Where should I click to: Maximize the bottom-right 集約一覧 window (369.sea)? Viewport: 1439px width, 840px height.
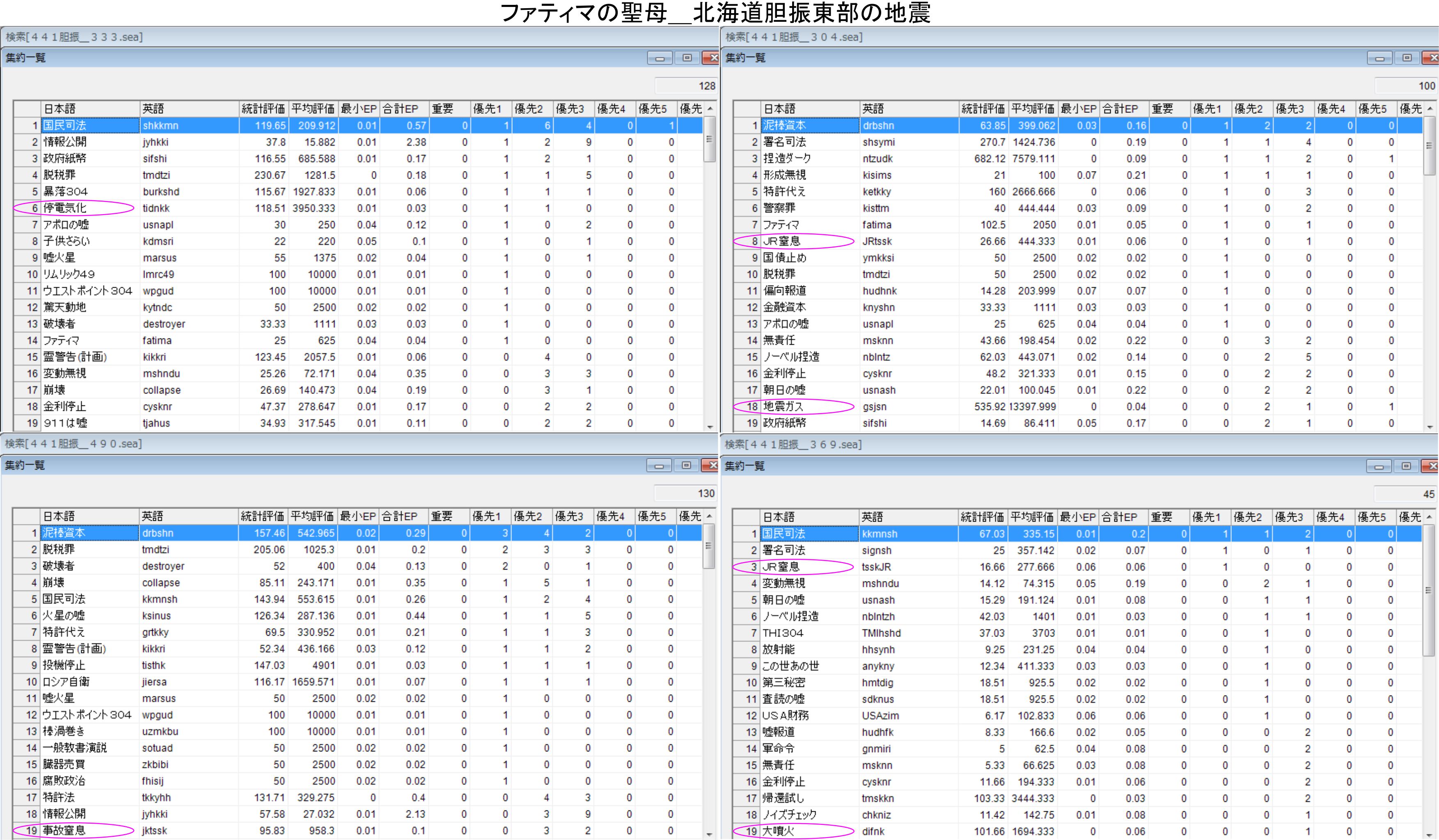(1407, 466)
